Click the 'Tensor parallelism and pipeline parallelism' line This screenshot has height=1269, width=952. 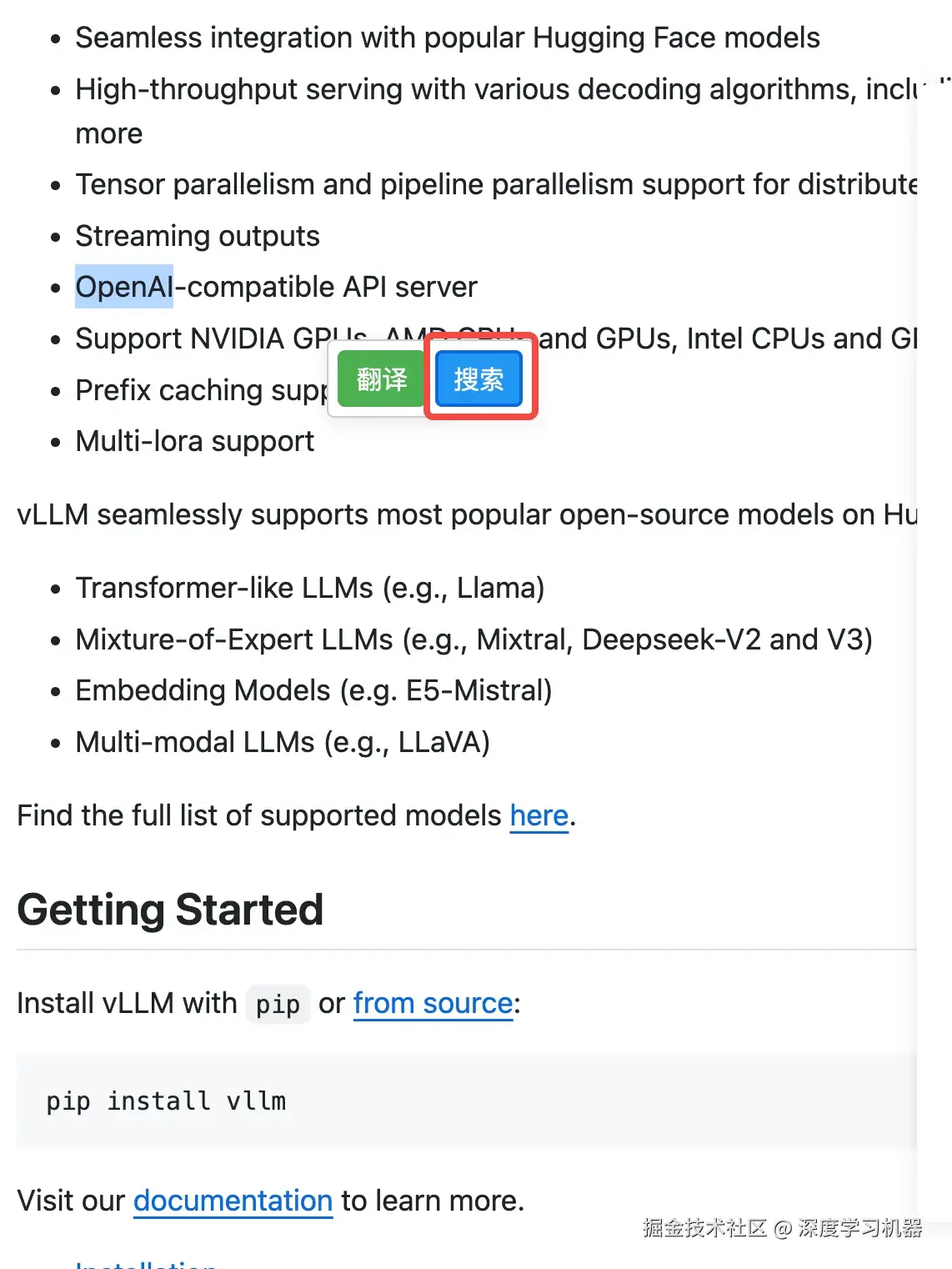click(x=496, y=184)
